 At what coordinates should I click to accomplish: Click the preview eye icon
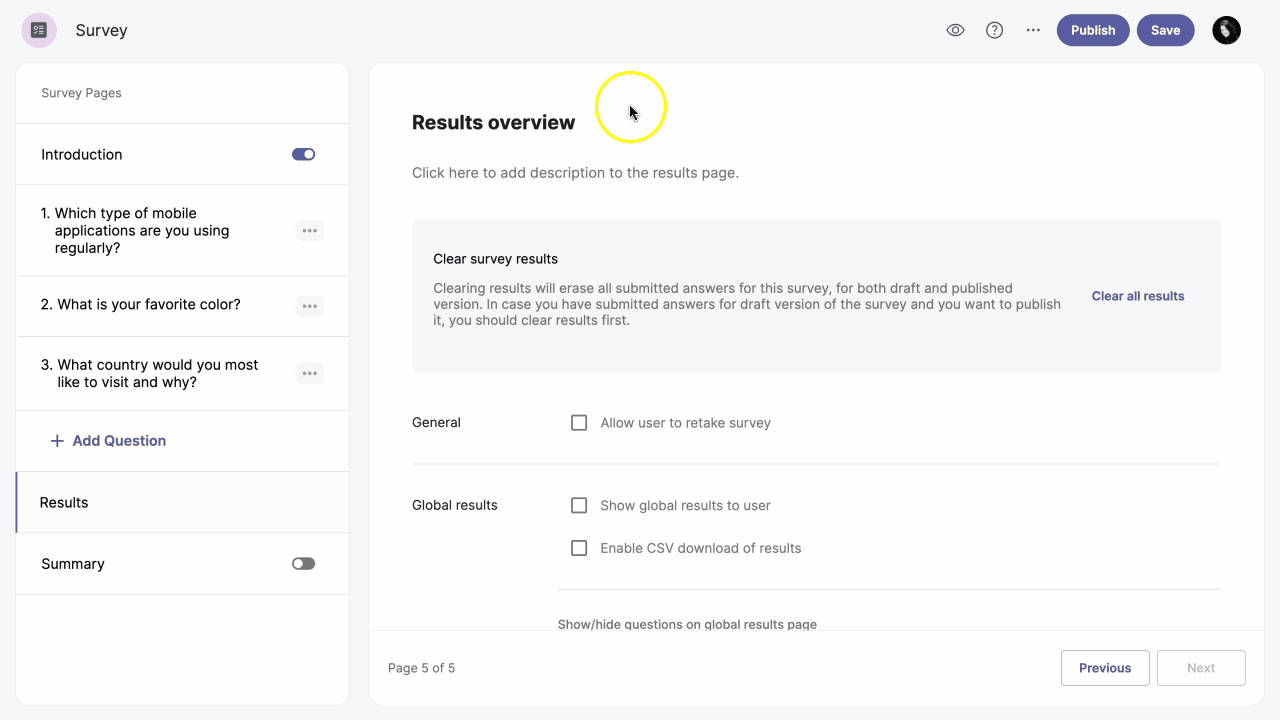point(955,30)
